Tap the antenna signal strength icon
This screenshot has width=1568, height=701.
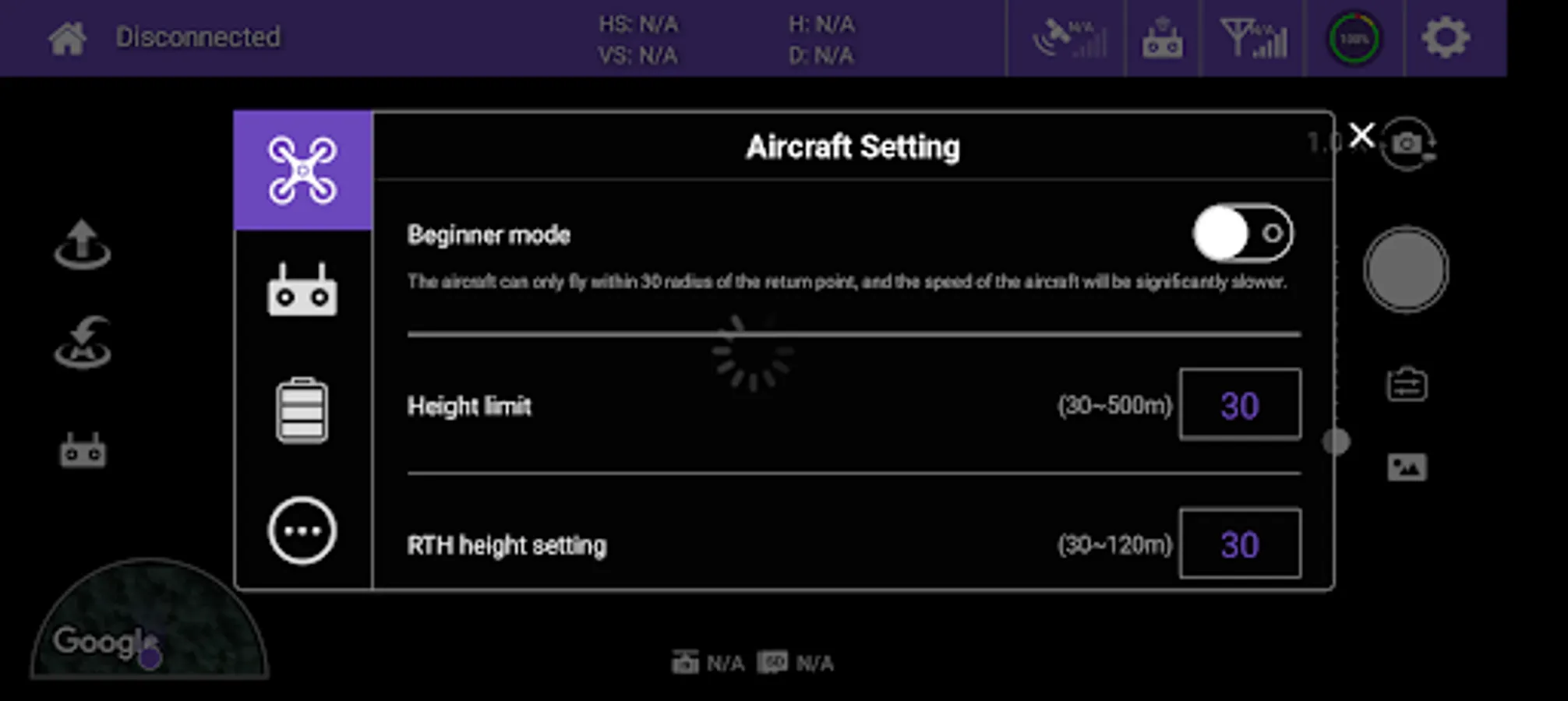click(1253, 39)
